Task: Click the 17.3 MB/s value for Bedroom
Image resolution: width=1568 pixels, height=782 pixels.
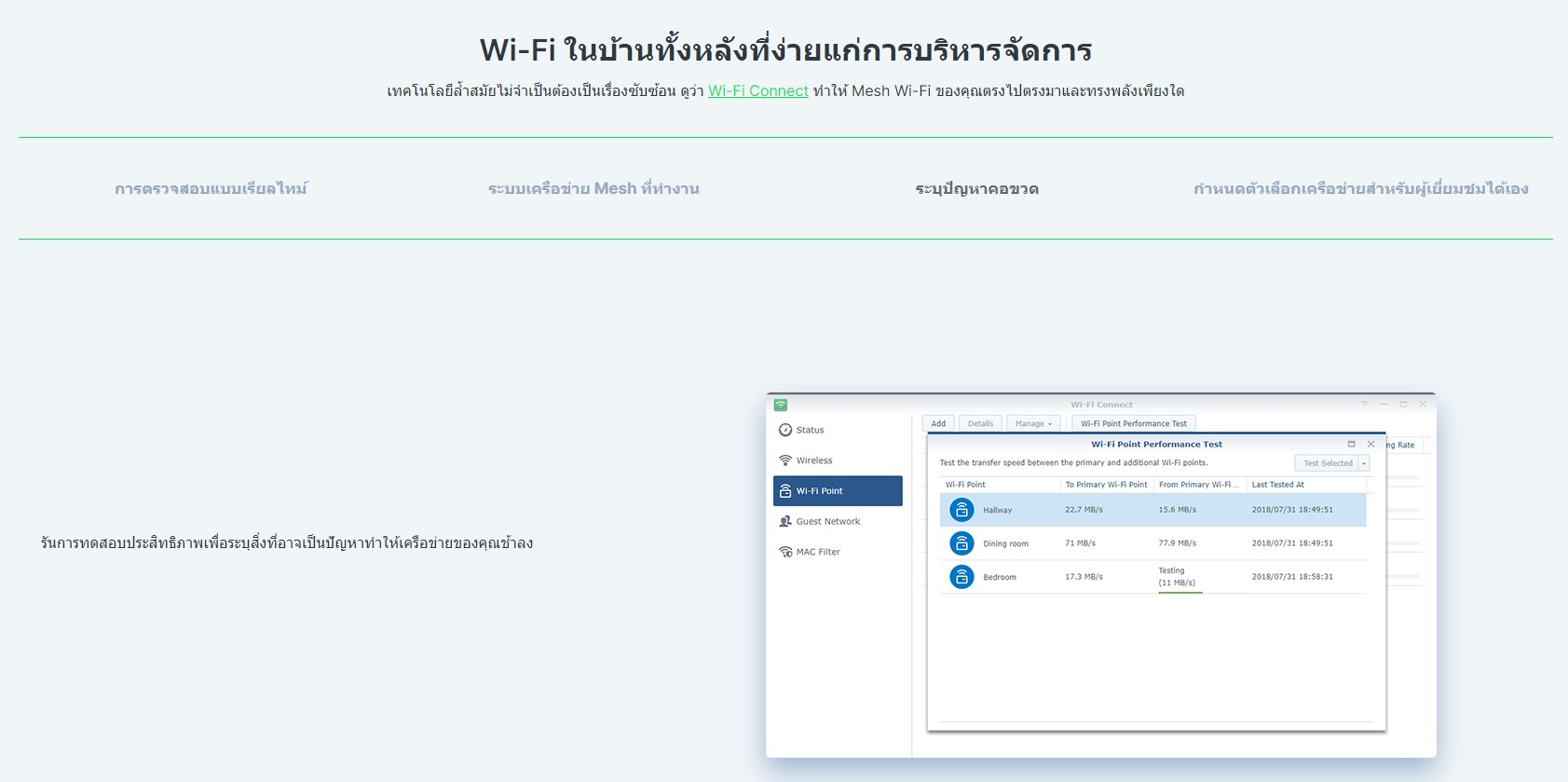Action: point(1084,577)
